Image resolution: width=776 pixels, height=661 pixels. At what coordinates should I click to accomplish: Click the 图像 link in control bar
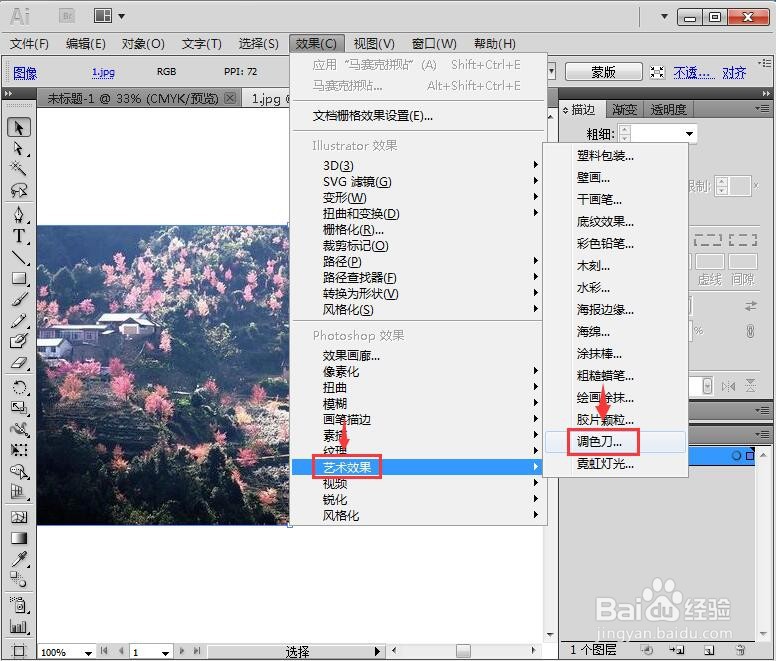(25, 73)
